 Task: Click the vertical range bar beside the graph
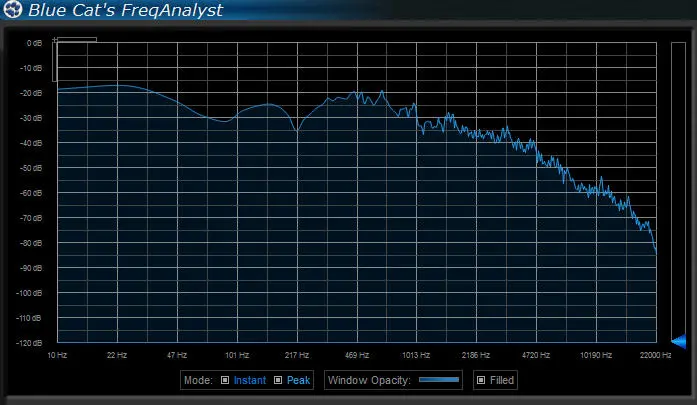point(678,191)
